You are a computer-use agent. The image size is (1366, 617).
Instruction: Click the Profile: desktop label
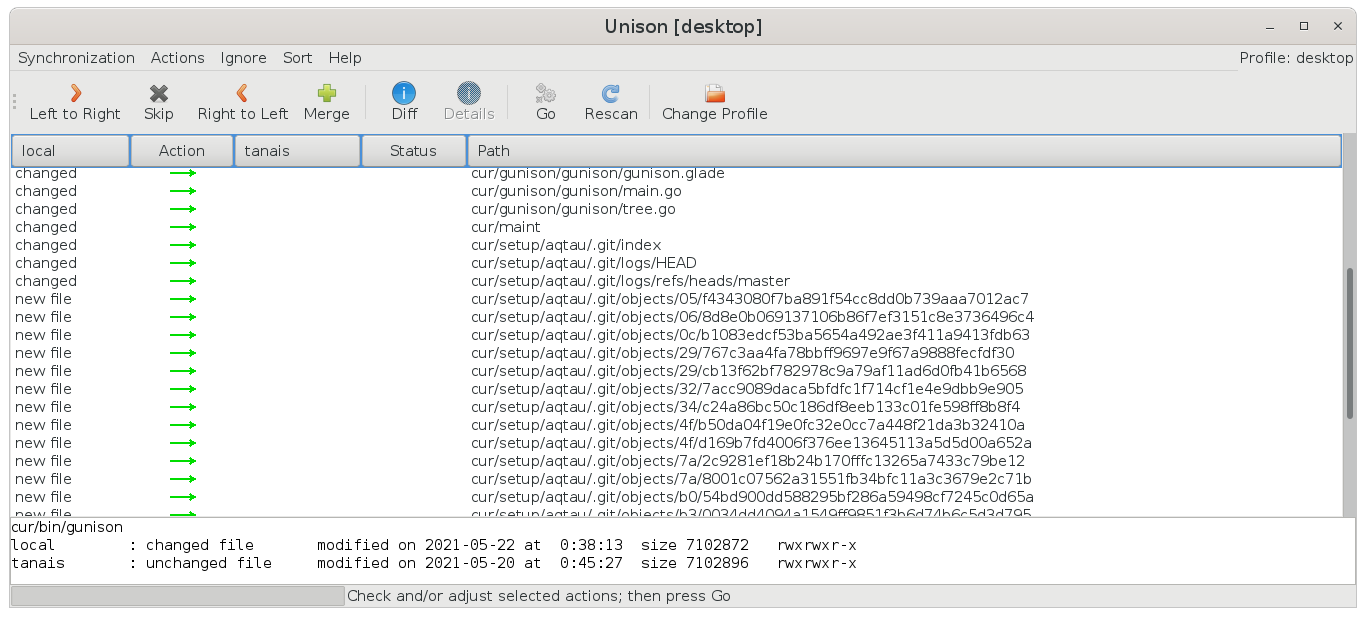pos(1296,58)
